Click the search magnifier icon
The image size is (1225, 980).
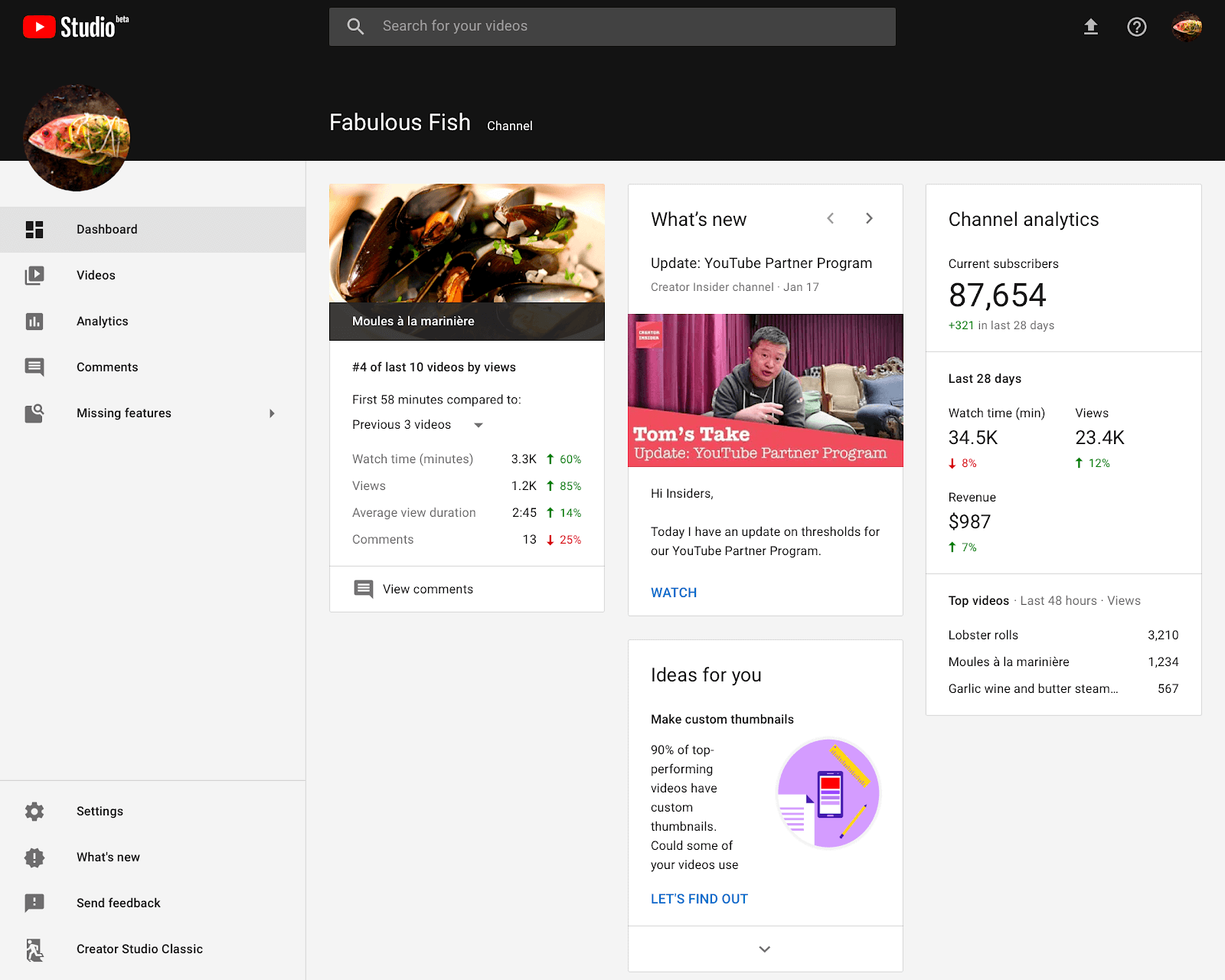click(354, 26)
